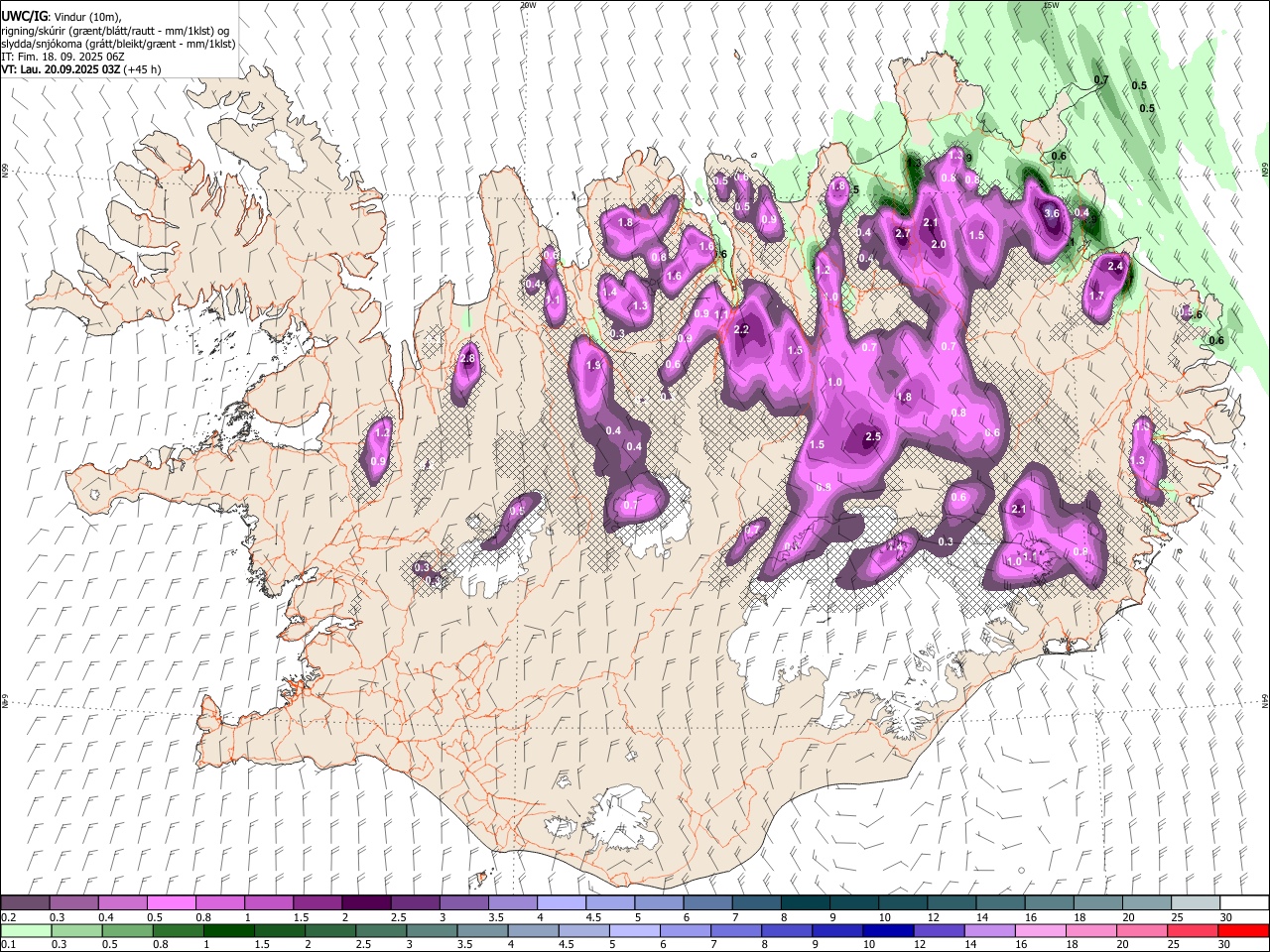Click the lower-row legend swatch starting at 8
Screen dimensions: 1270x952
coord(786,930)
